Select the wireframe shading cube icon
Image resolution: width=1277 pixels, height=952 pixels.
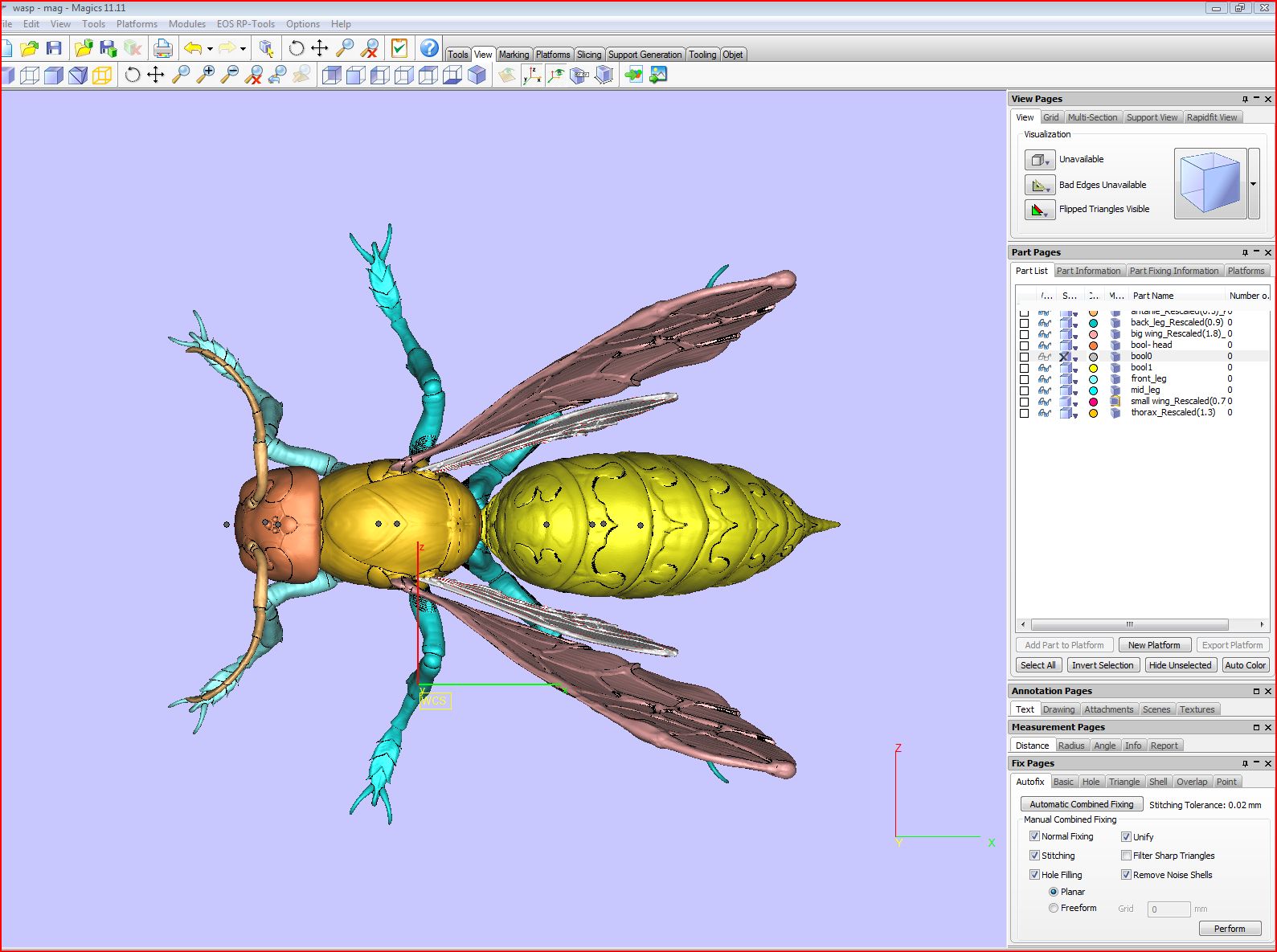30,76
